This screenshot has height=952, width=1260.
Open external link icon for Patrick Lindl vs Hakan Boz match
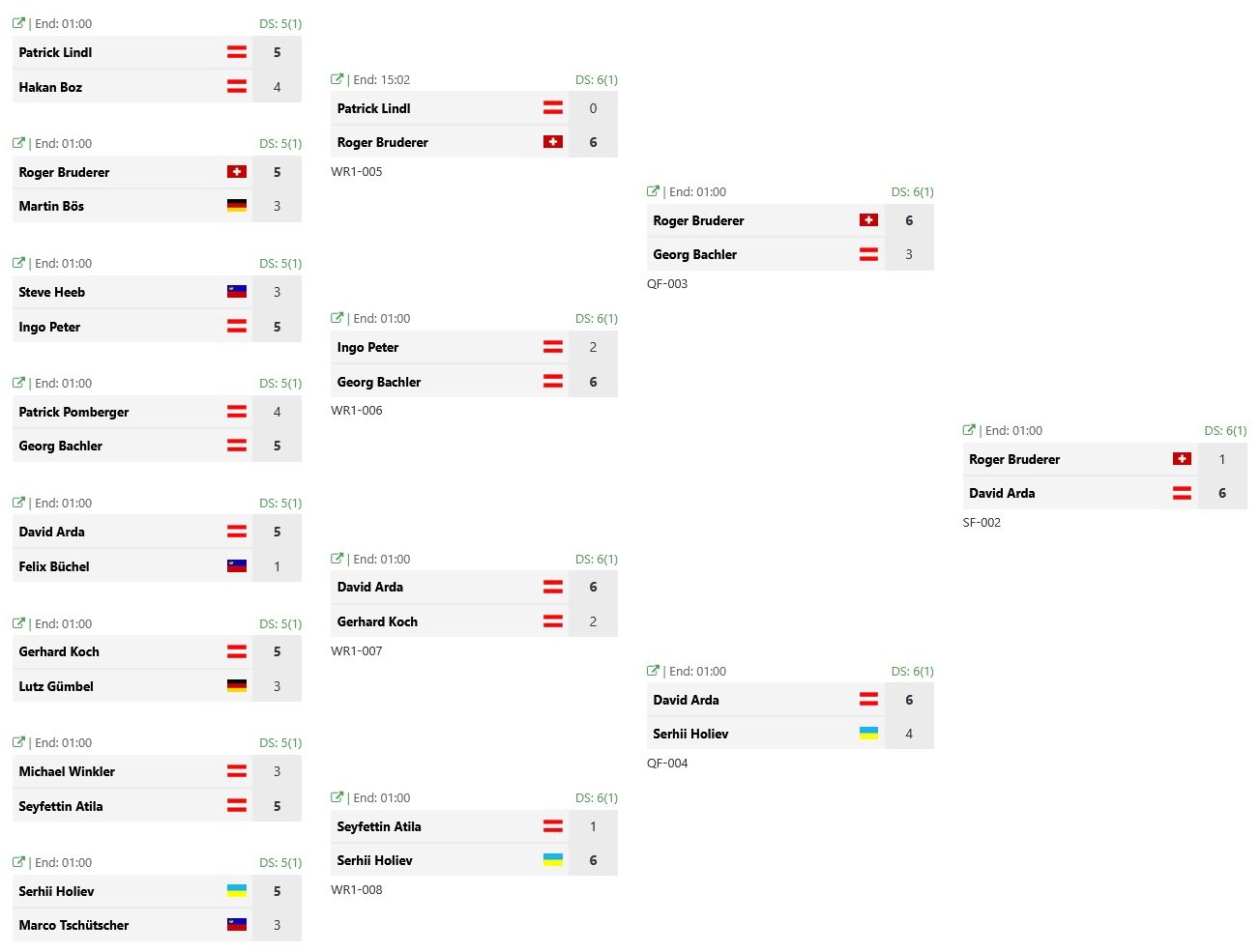click(18, 23)
